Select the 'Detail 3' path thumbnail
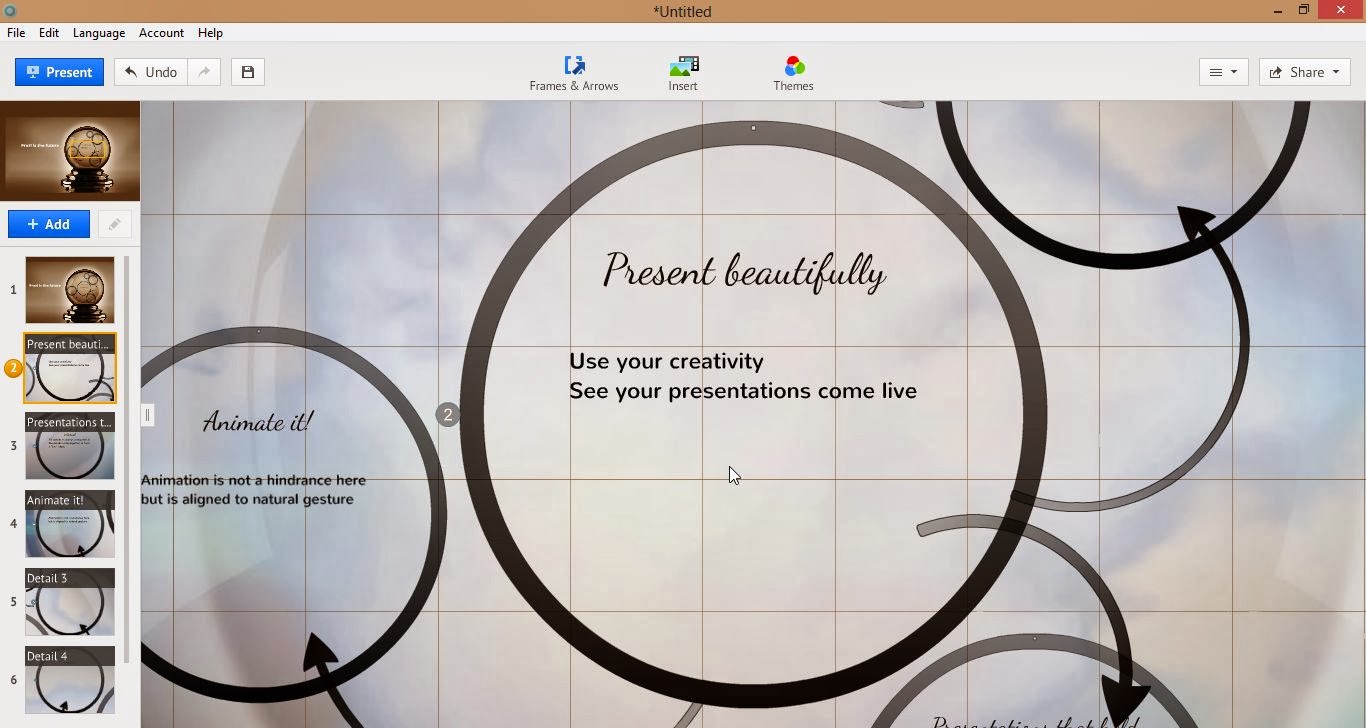This screenshot has height=728, width=1366. tap(70, 602)
